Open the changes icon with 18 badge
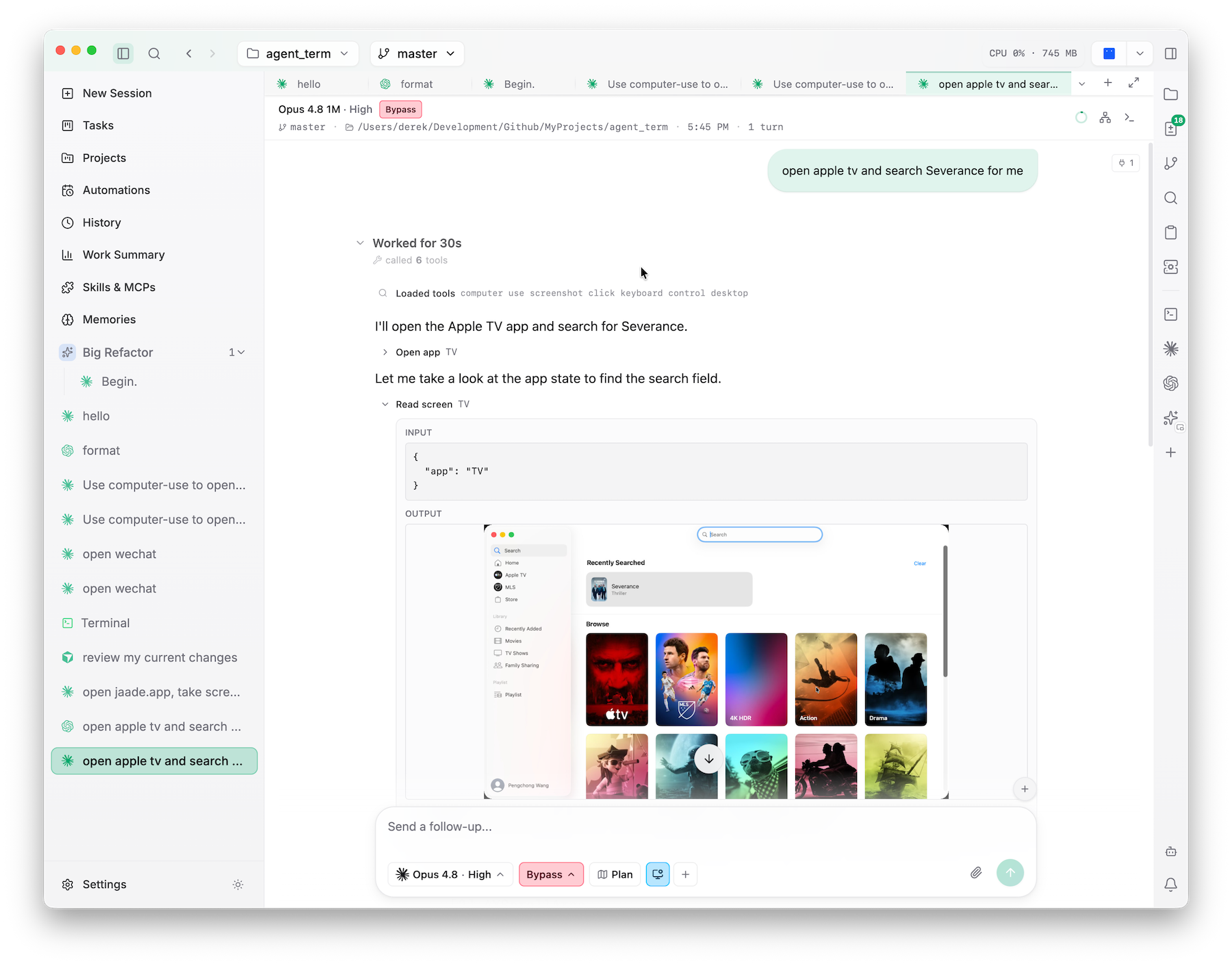 (x=1171, y=128)
